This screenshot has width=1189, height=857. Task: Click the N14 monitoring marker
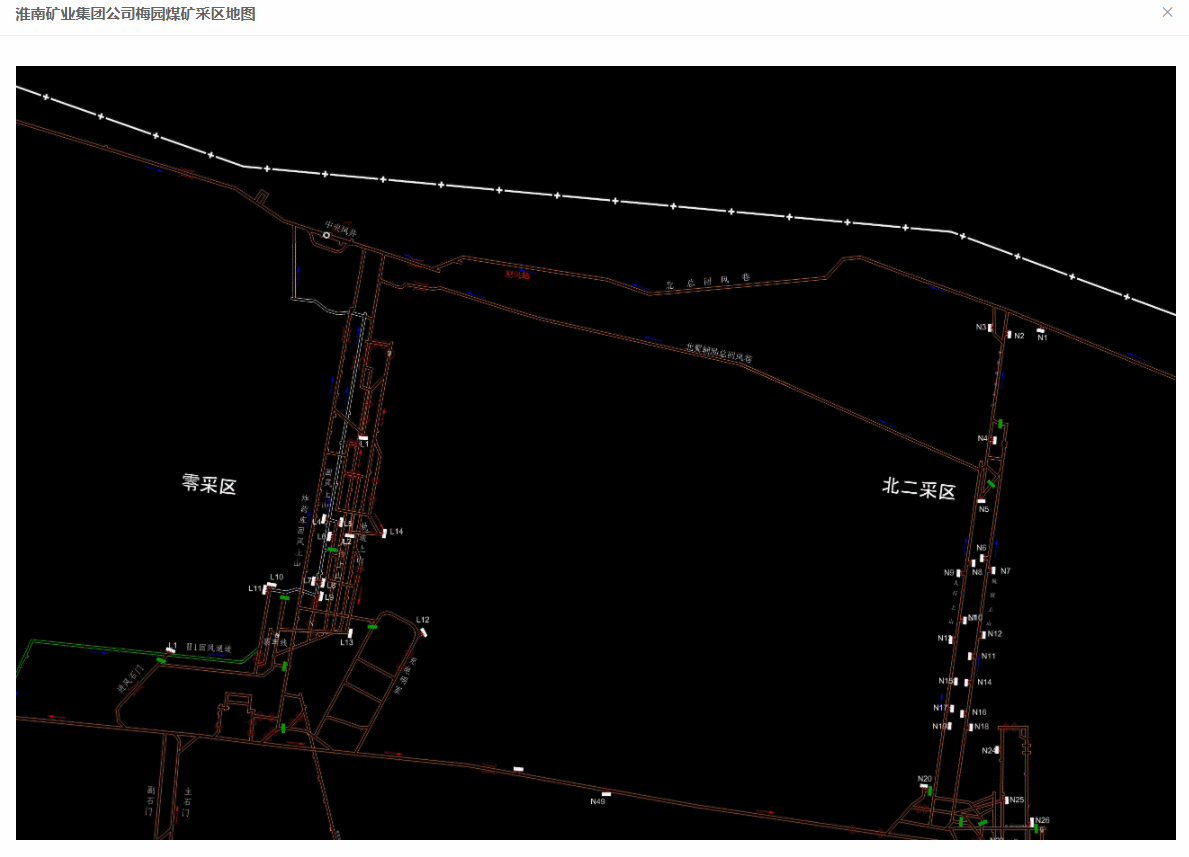[x=967, y=682]
